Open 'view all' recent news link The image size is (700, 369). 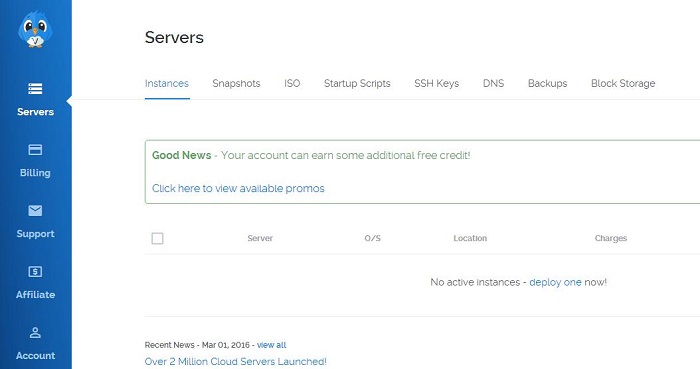point(271,345)
